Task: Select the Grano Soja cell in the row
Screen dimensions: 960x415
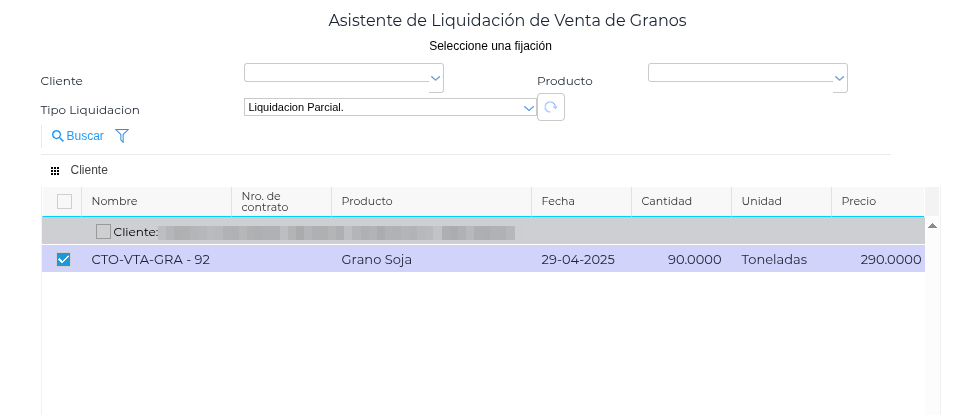Action: 377,260
